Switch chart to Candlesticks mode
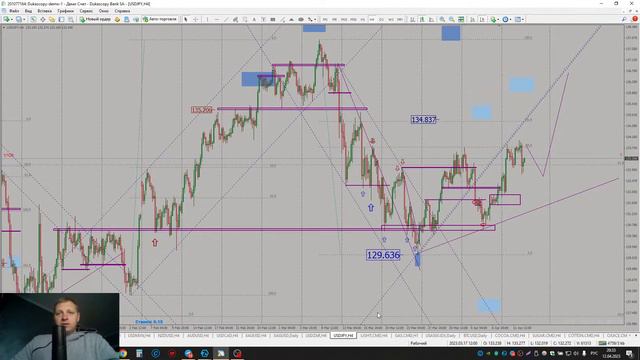 [x=422, y=19]
